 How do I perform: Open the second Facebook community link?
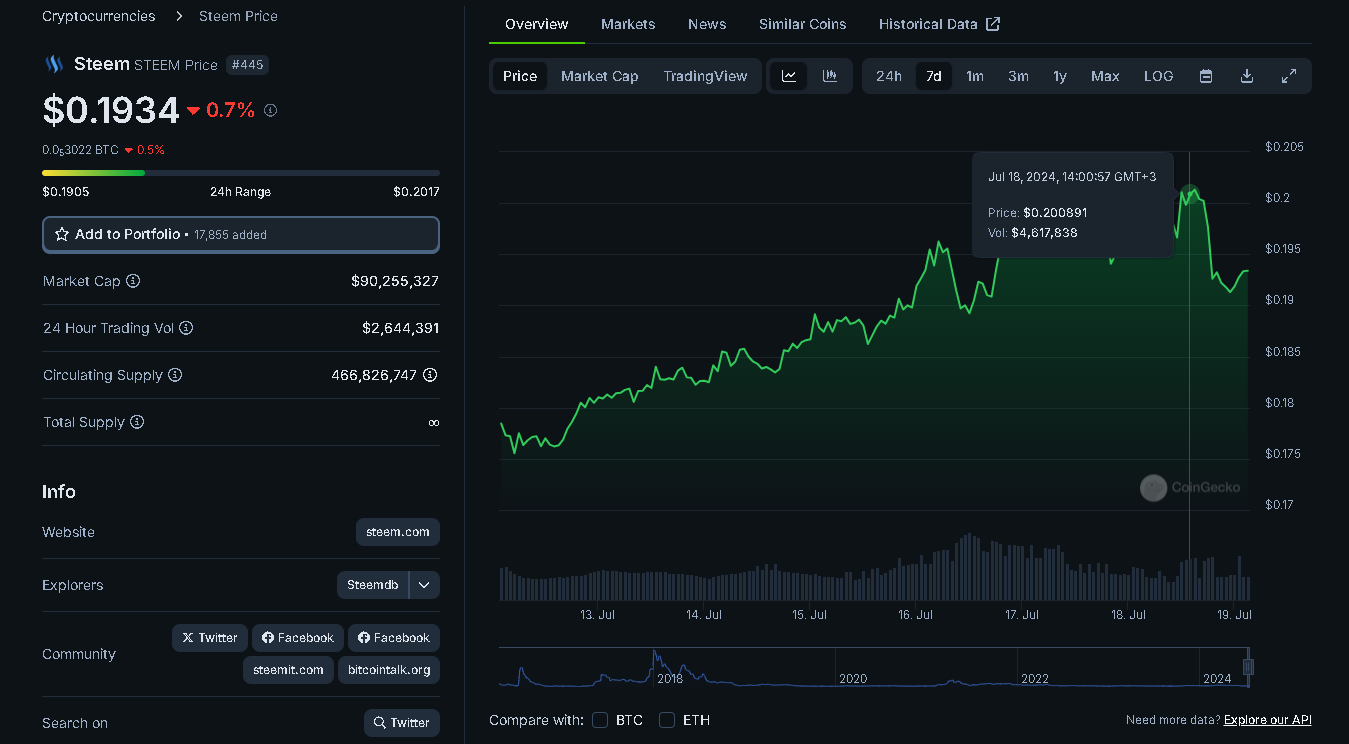(394, 638)
